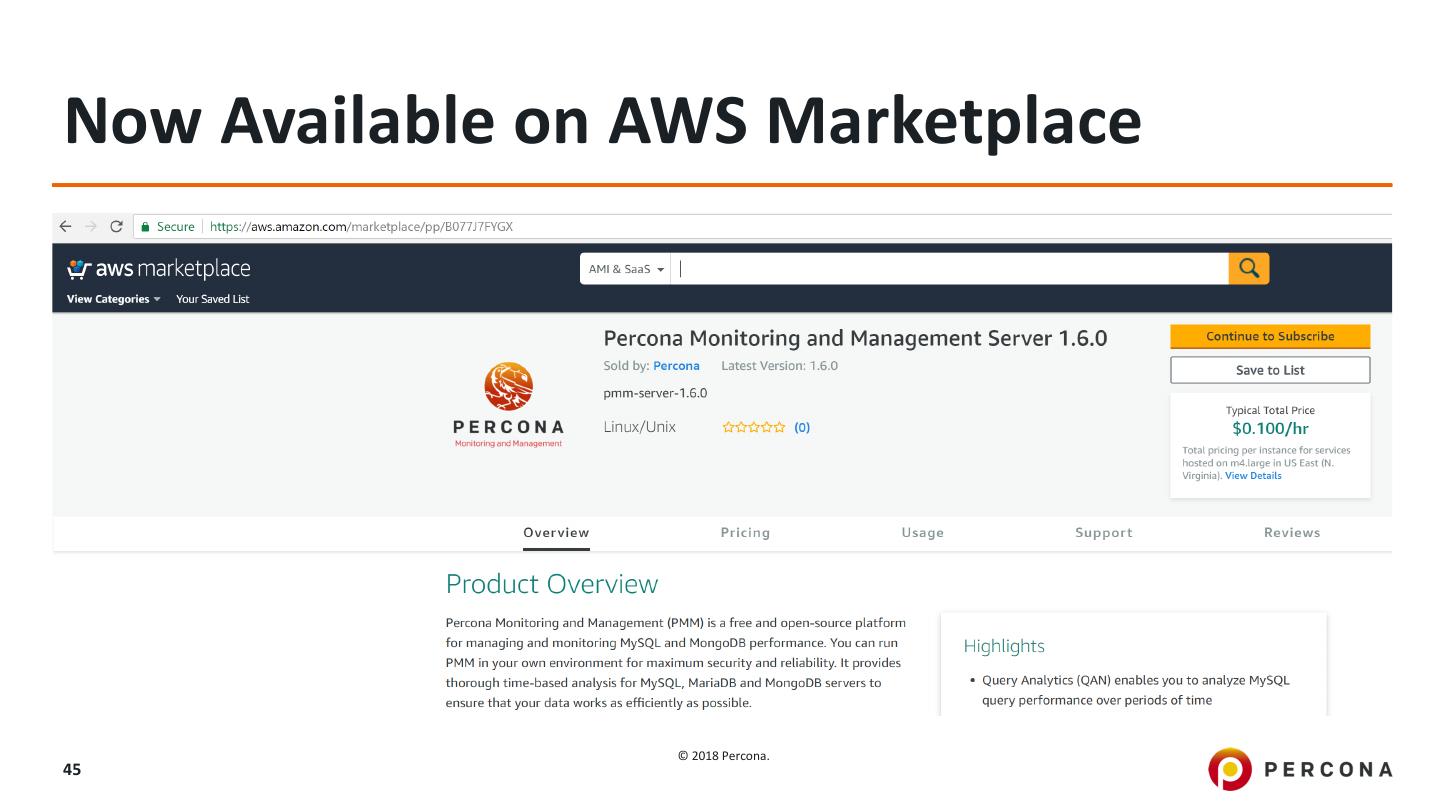The height and width of the screenshot is (810, 1440).
Task: Open the Support tab
Action: (1103, 533)
